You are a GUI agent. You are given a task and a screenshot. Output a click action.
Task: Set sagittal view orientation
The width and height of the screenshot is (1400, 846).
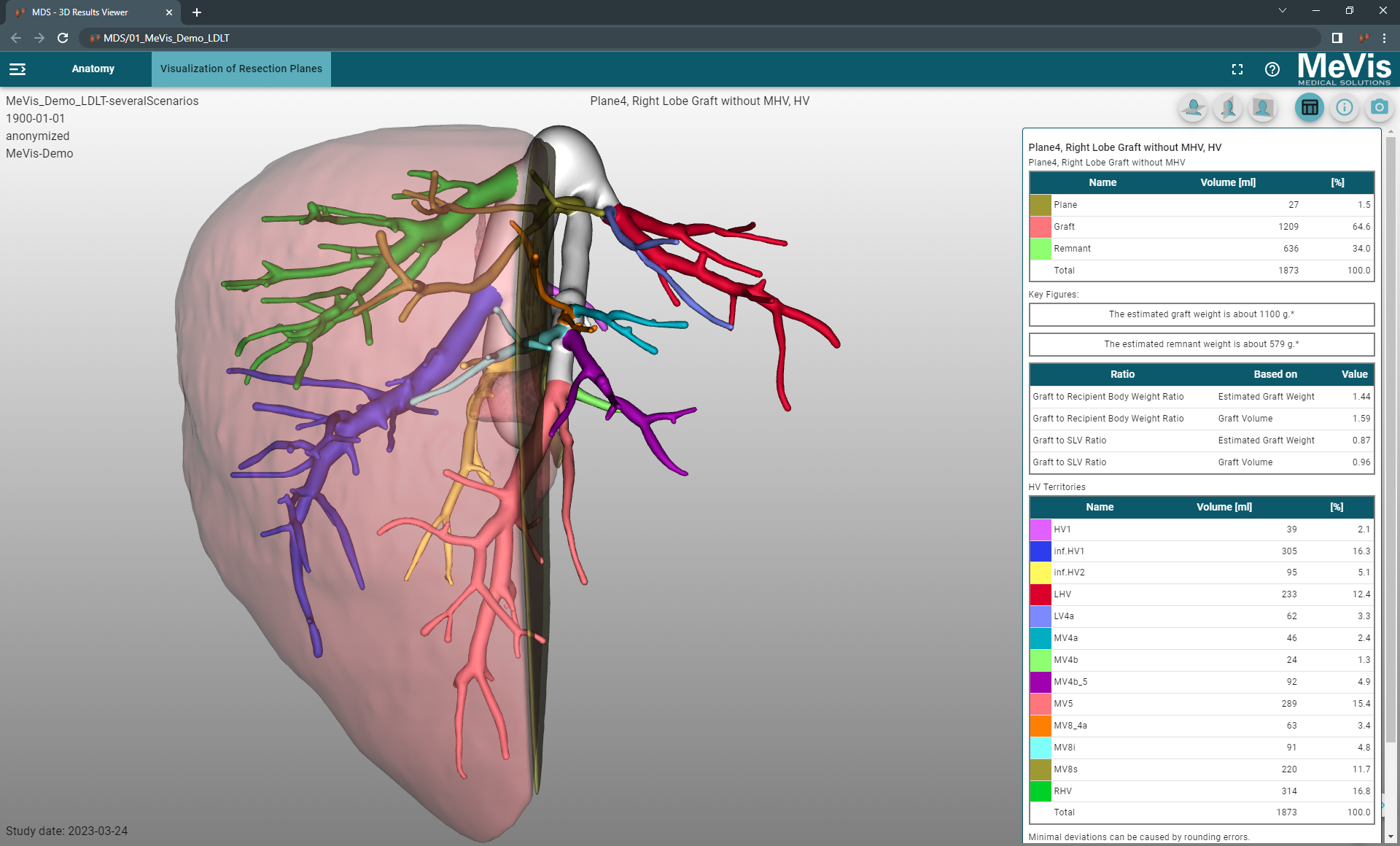[1229, 108]
